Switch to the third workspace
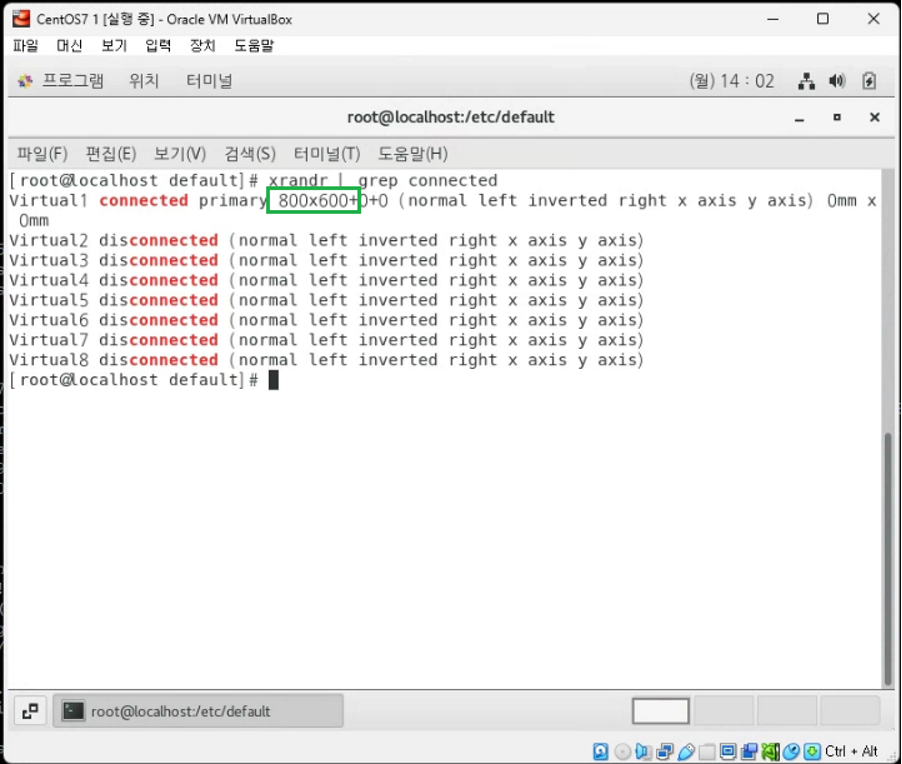 (x=786, y=711)
